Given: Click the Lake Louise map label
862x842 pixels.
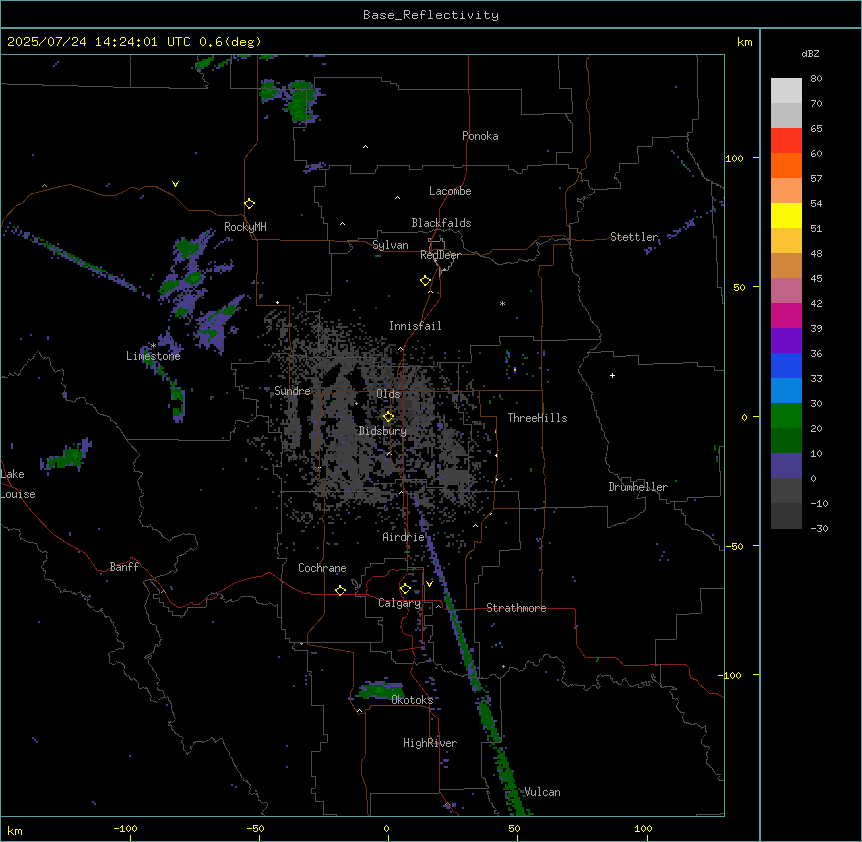Looking at the screenshot, I should pos(18,484).
